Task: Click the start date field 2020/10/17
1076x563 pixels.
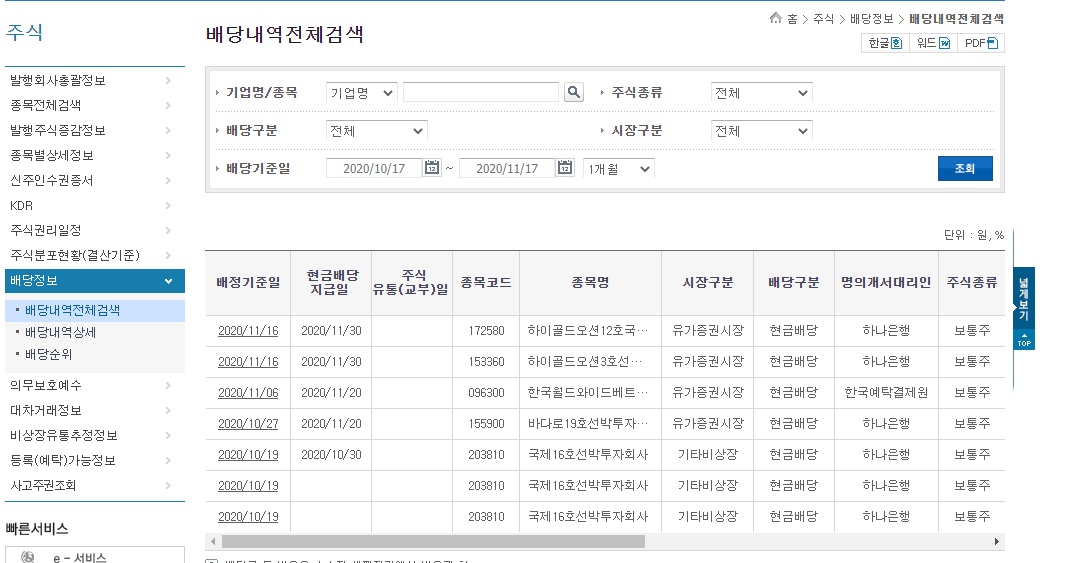Action: click(373, 168)
